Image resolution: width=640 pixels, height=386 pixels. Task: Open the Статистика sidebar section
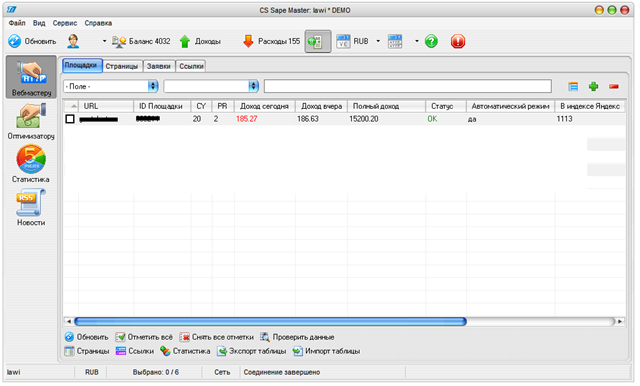click(31, 164)
